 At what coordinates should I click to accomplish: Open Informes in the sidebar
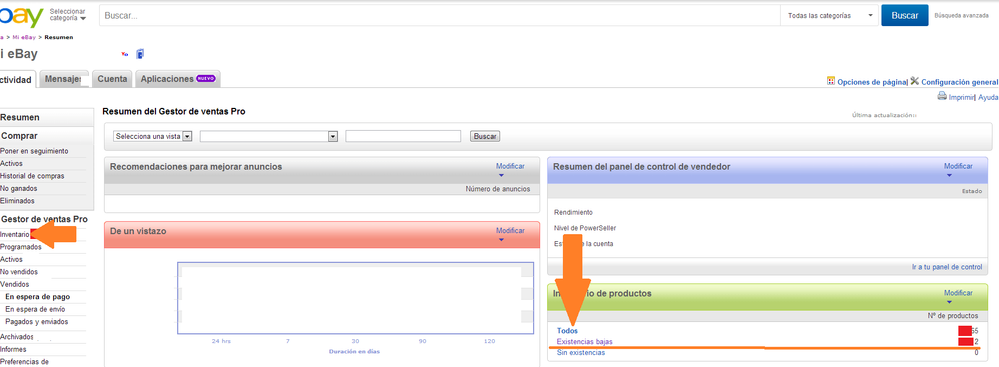point(13,349)
